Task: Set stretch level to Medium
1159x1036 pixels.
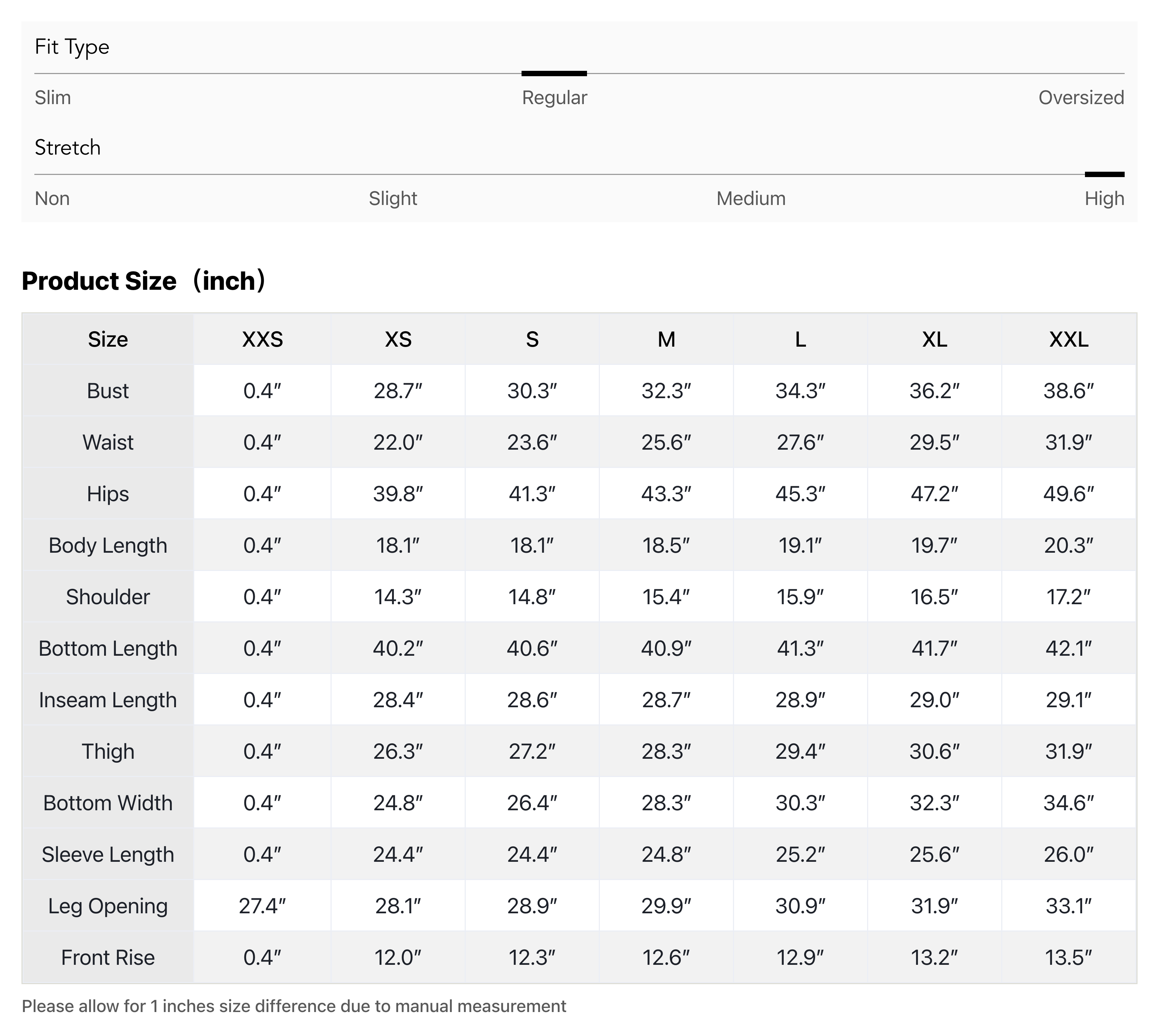Action: 750,198
